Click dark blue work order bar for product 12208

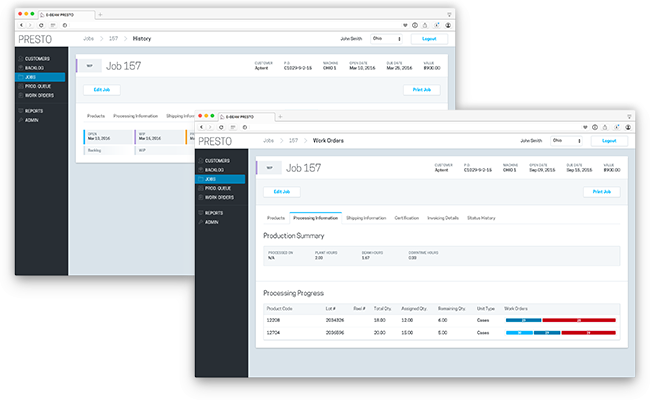point(524,320)
